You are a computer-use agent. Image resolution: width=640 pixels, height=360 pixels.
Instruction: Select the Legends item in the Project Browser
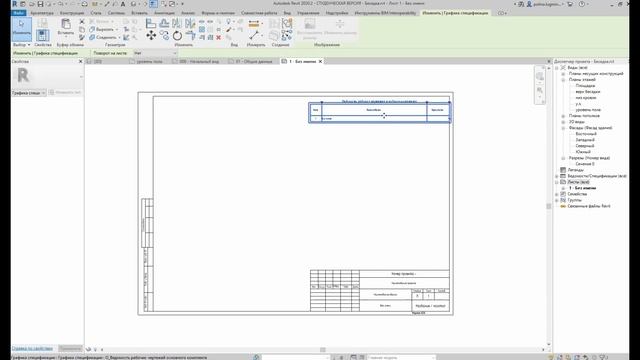click(x=576, y=170)
